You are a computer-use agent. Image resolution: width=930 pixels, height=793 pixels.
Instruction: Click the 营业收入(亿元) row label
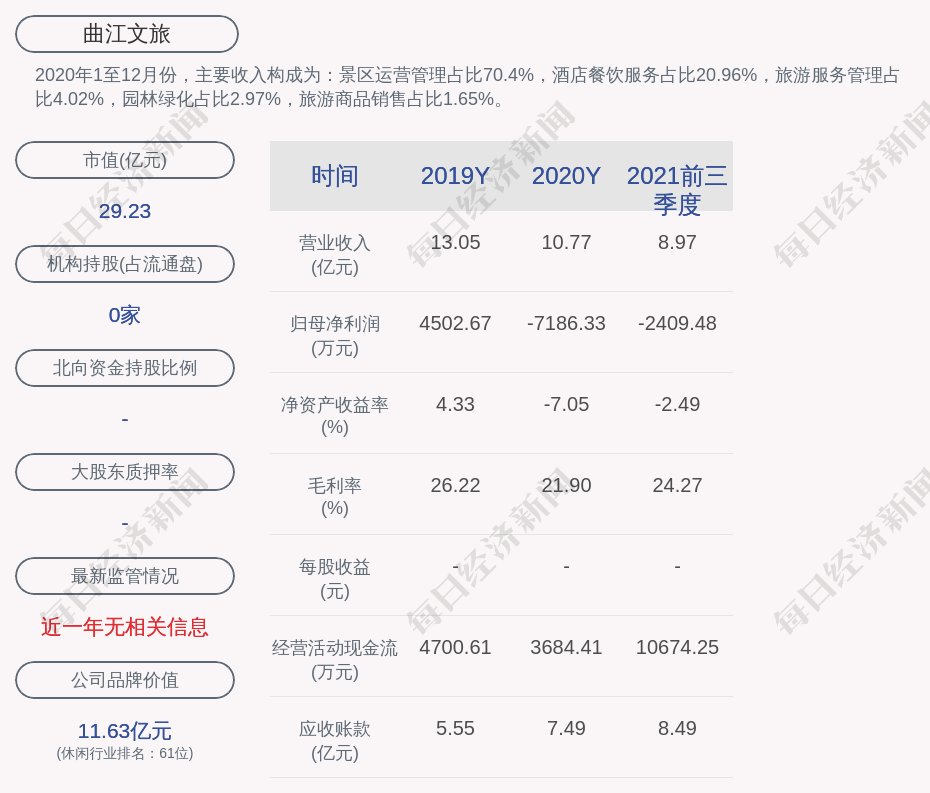[335, 254]
